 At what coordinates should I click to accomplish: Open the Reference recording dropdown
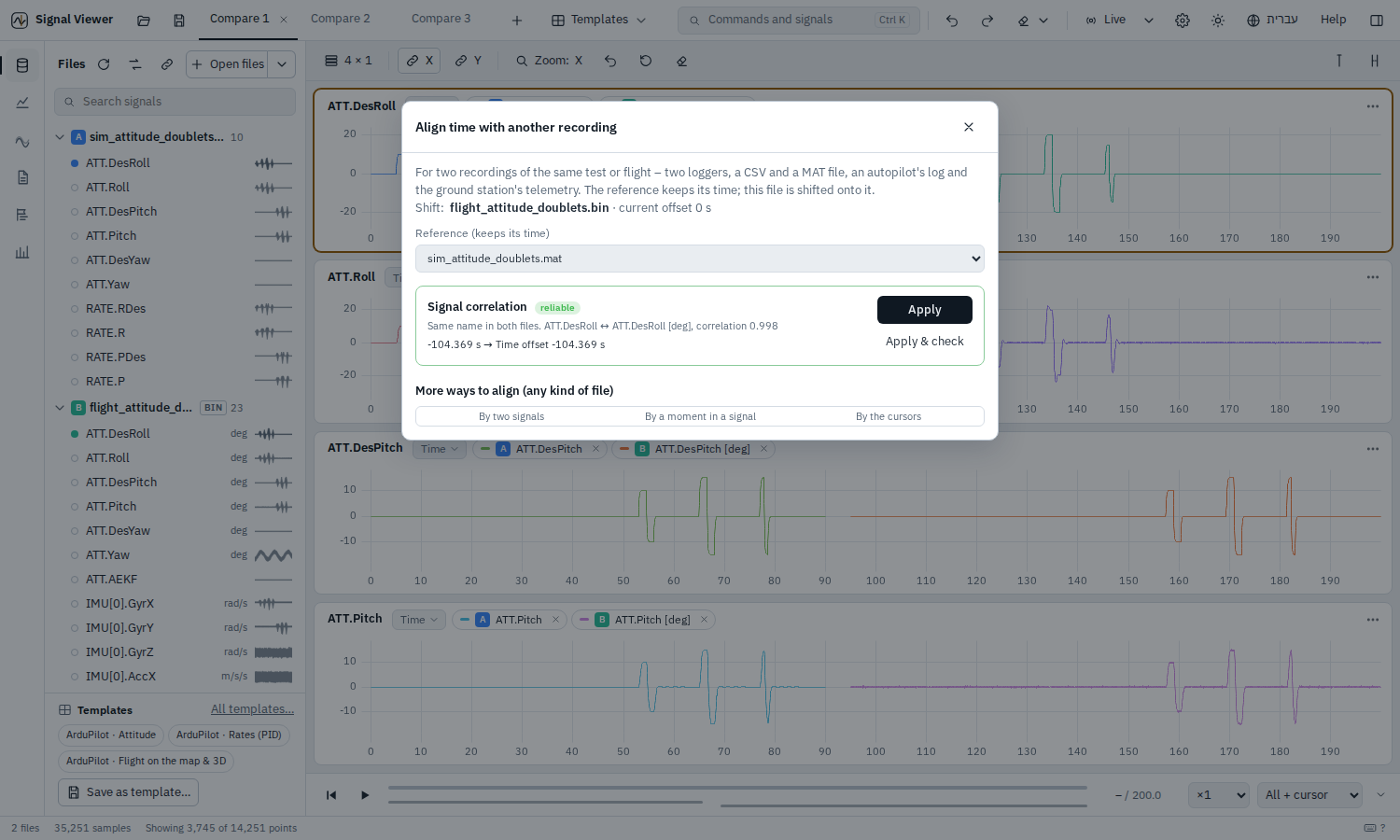coord(700,259)
